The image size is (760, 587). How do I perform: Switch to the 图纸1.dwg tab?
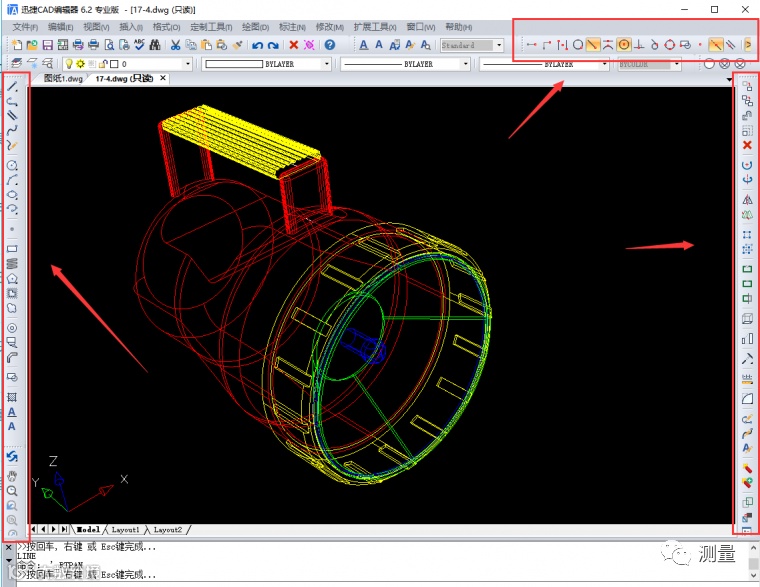63,78
